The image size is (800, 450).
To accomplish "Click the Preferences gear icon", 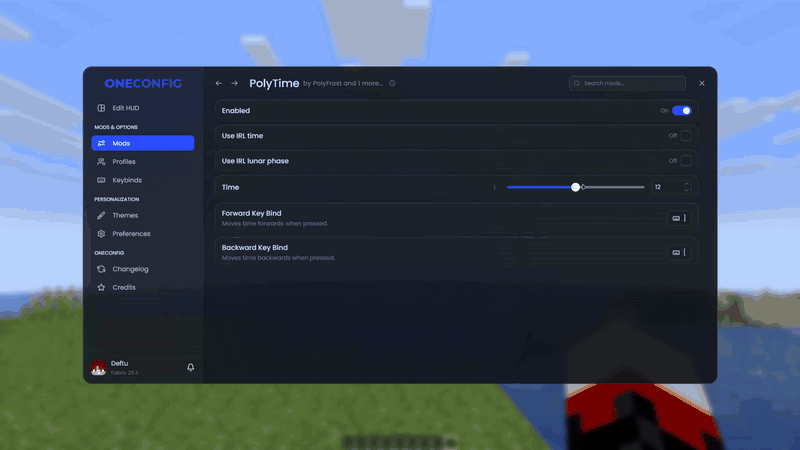I will 102,234.
